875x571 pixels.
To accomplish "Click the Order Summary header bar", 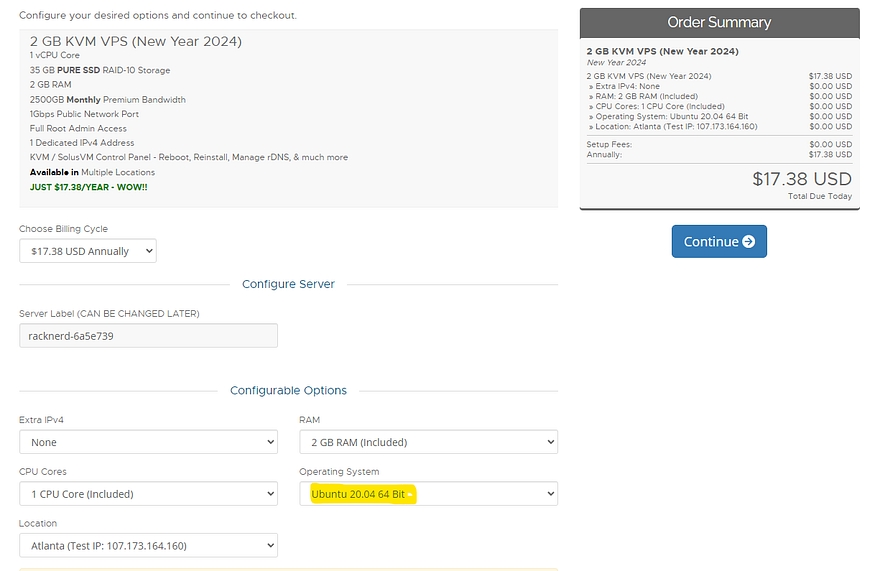I will tap(719, 22).
